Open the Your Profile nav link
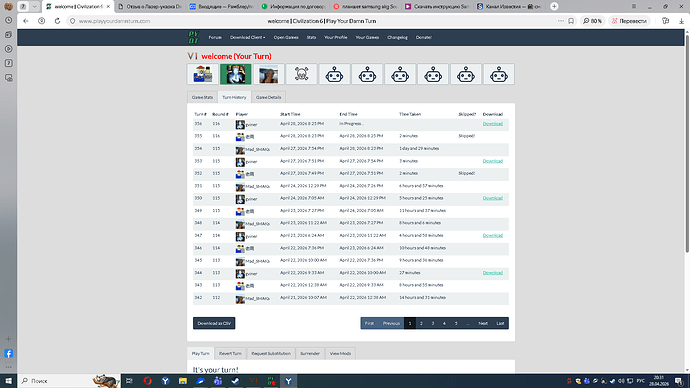The width and height of the screenshot is (690, 388). pyautogui.click(x=336, y=37)
